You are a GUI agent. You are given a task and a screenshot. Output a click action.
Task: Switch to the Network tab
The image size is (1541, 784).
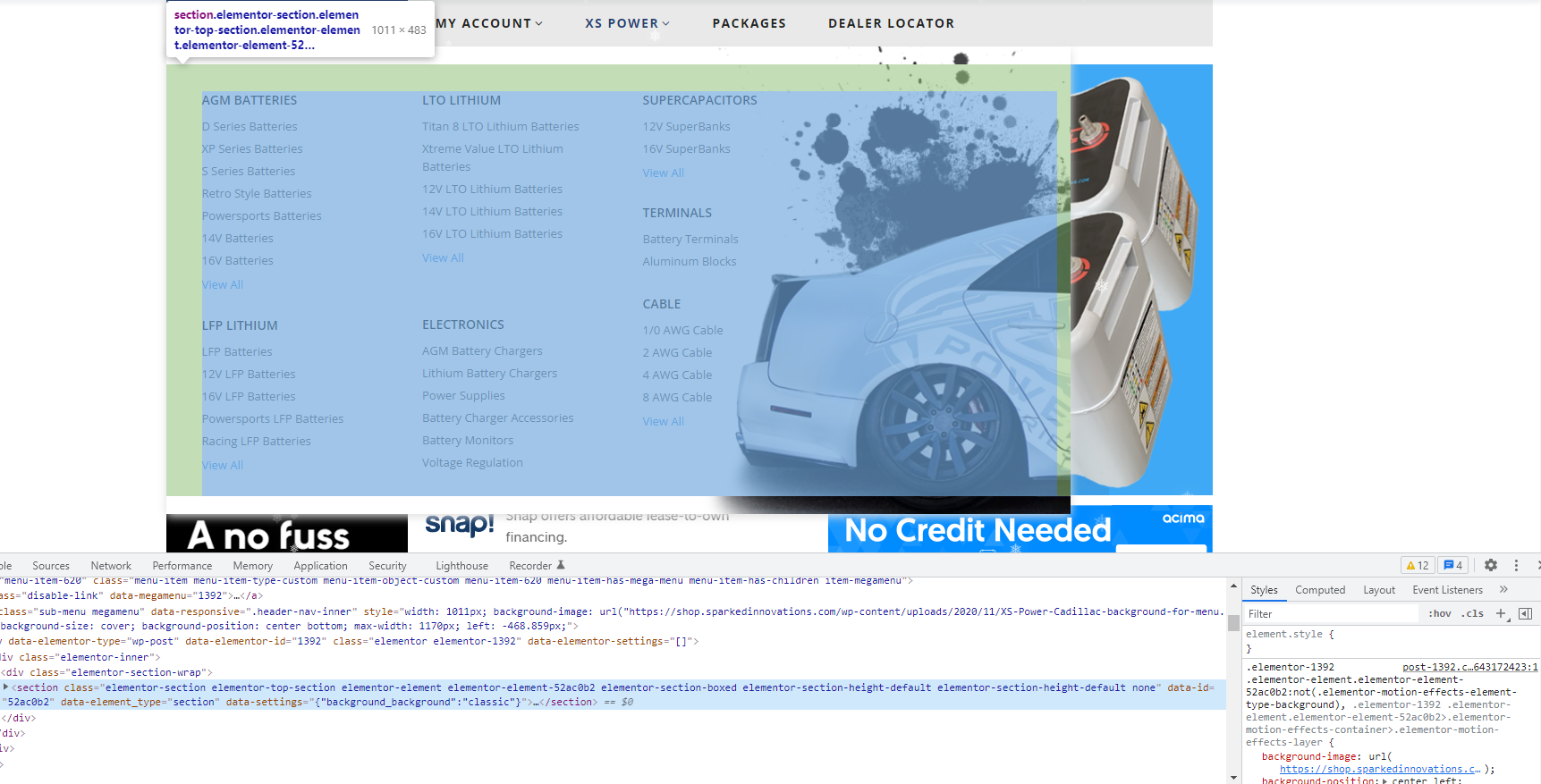click(x=111, y=566)
